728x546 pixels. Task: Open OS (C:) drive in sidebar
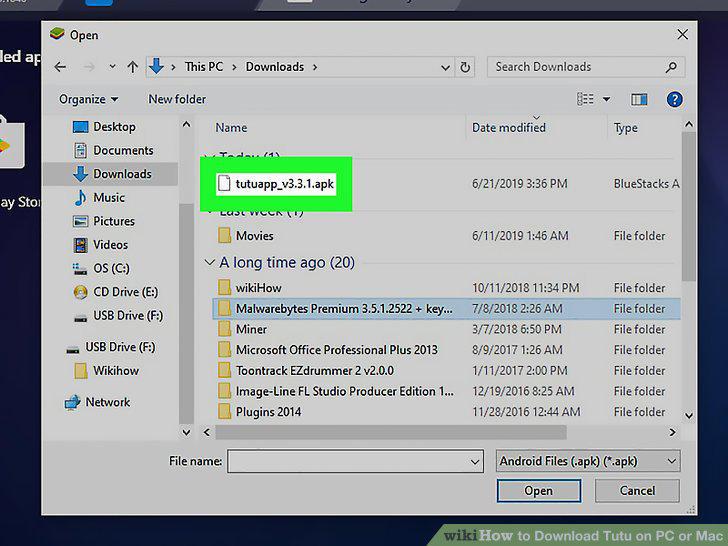click(111, 268)
